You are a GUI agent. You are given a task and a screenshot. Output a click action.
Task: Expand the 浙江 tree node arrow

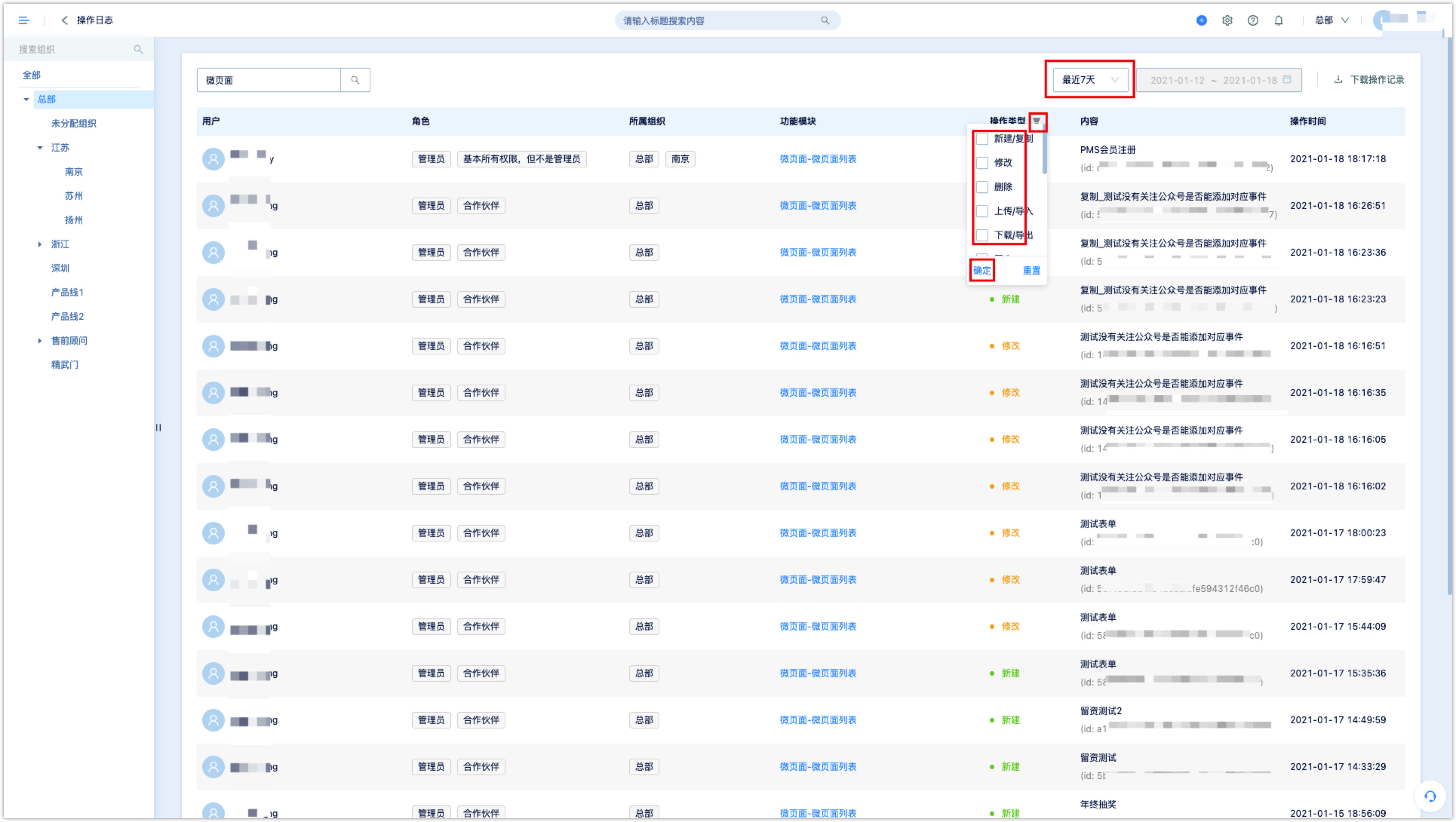[40, 244]
